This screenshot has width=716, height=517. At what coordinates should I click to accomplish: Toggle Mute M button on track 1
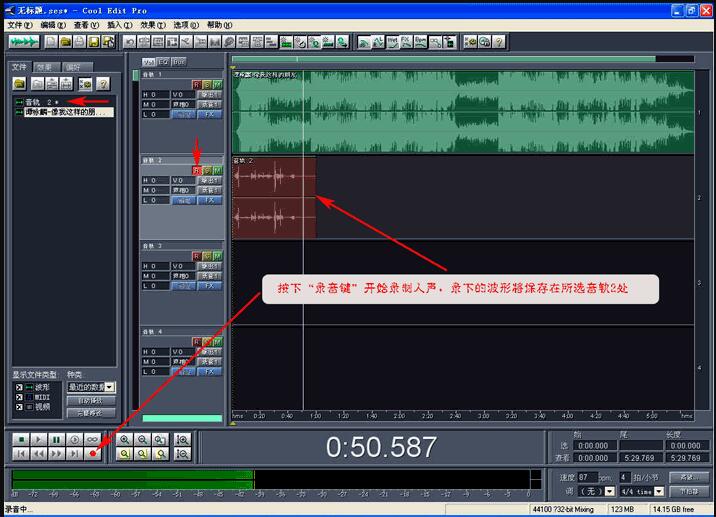[217, 84]
